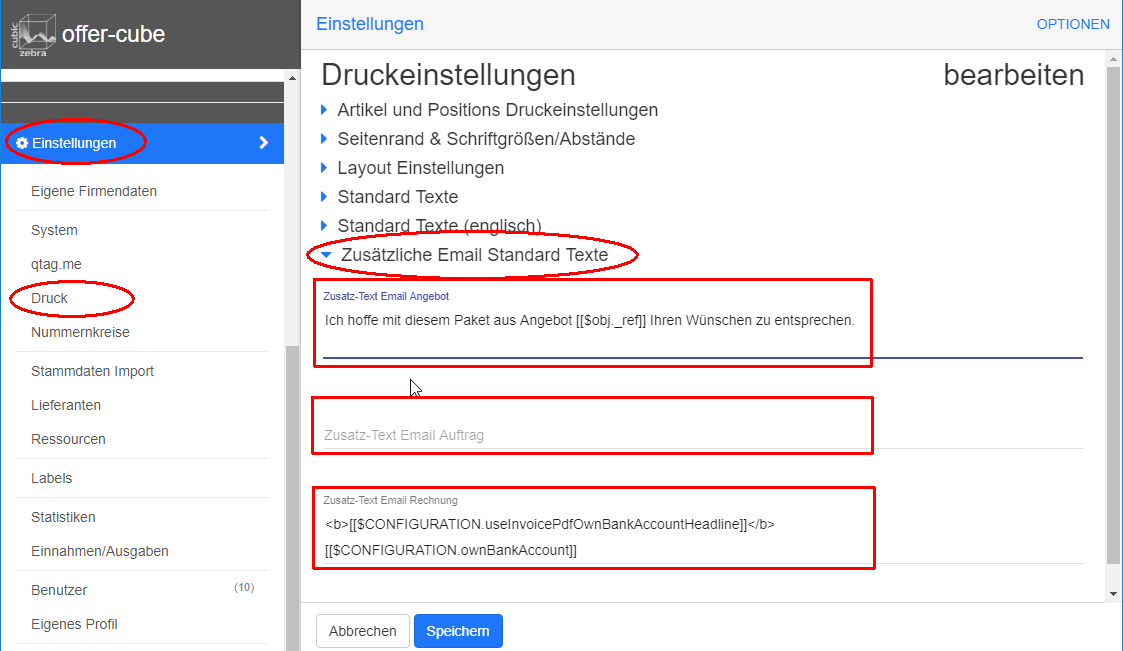Image resolution: width=1123 pixels, height=651 pixels.
Task: Select Nummernkreise in the sidebar
Action: (x=80, y=332)
